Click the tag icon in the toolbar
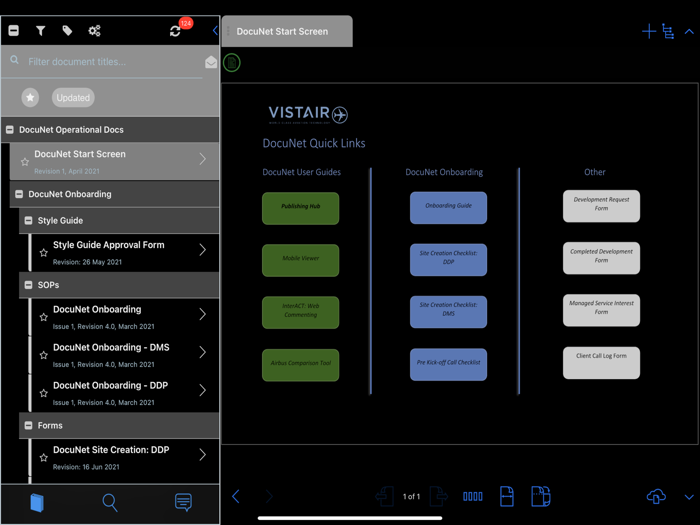Screen dimensions: 700x525 point(67,31)
